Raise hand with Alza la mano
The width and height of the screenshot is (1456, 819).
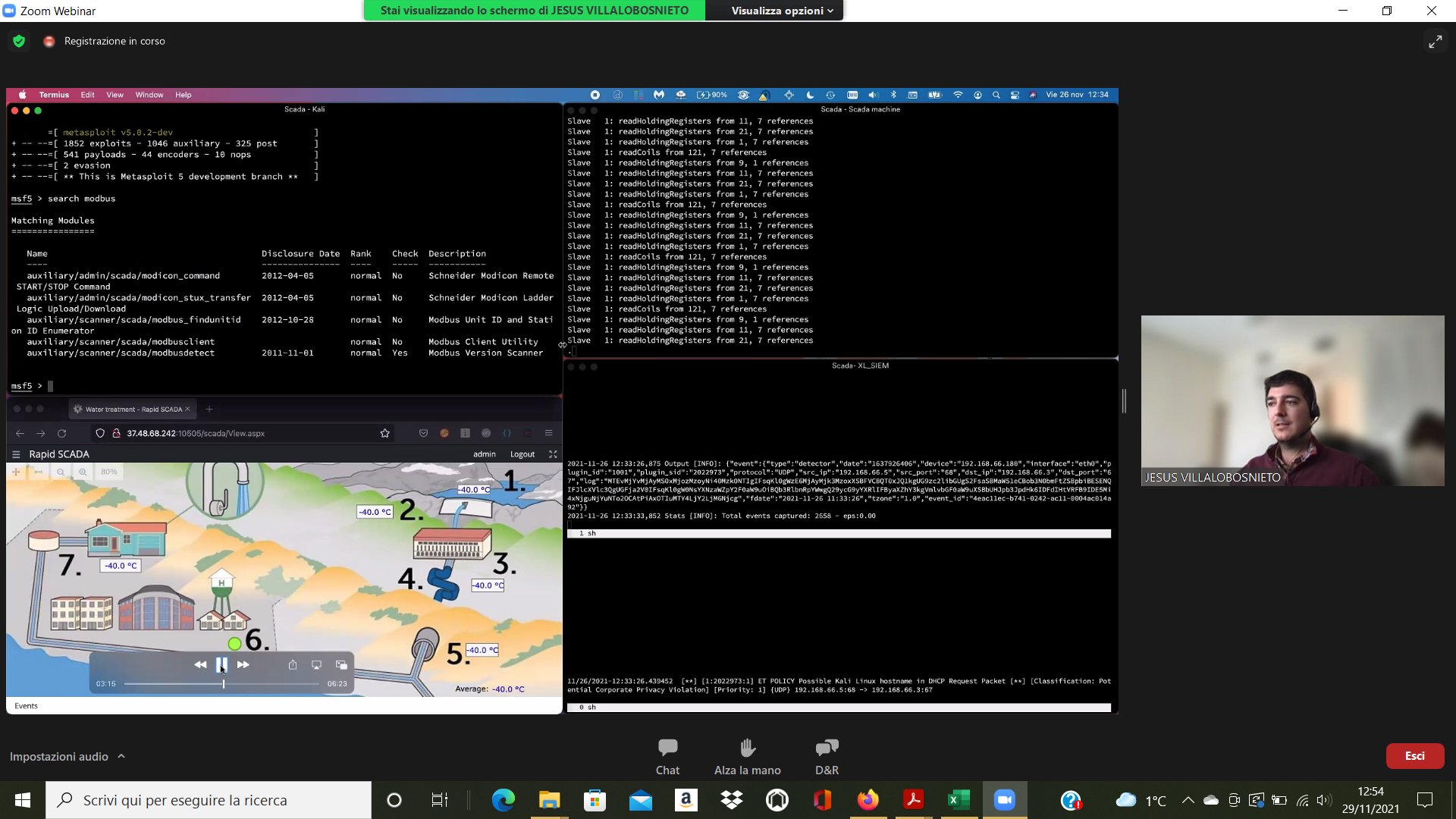tap(747, 755)
